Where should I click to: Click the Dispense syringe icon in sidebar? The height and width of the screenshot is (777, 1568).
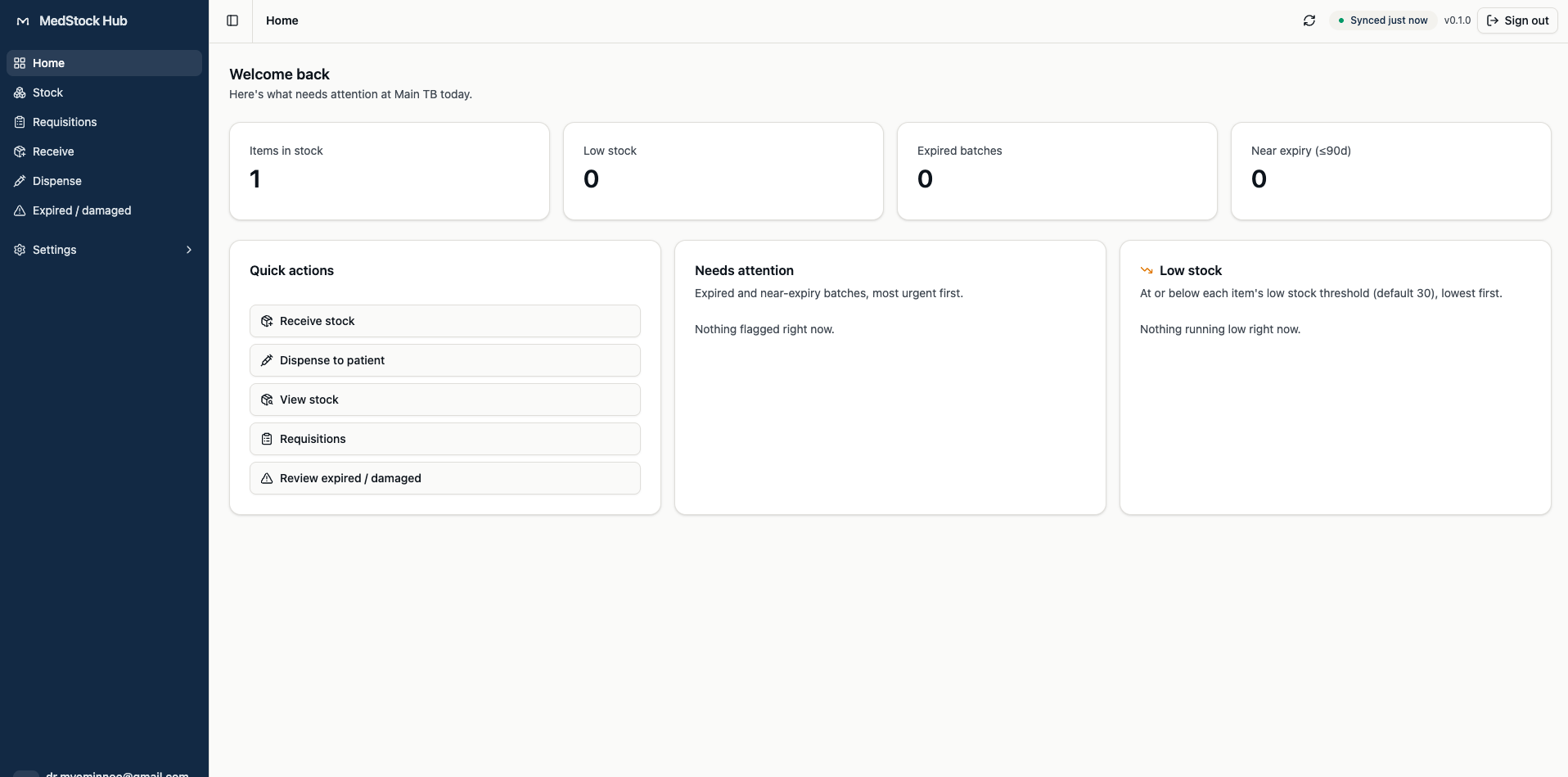pyautogui.click(x=20, y=181)
